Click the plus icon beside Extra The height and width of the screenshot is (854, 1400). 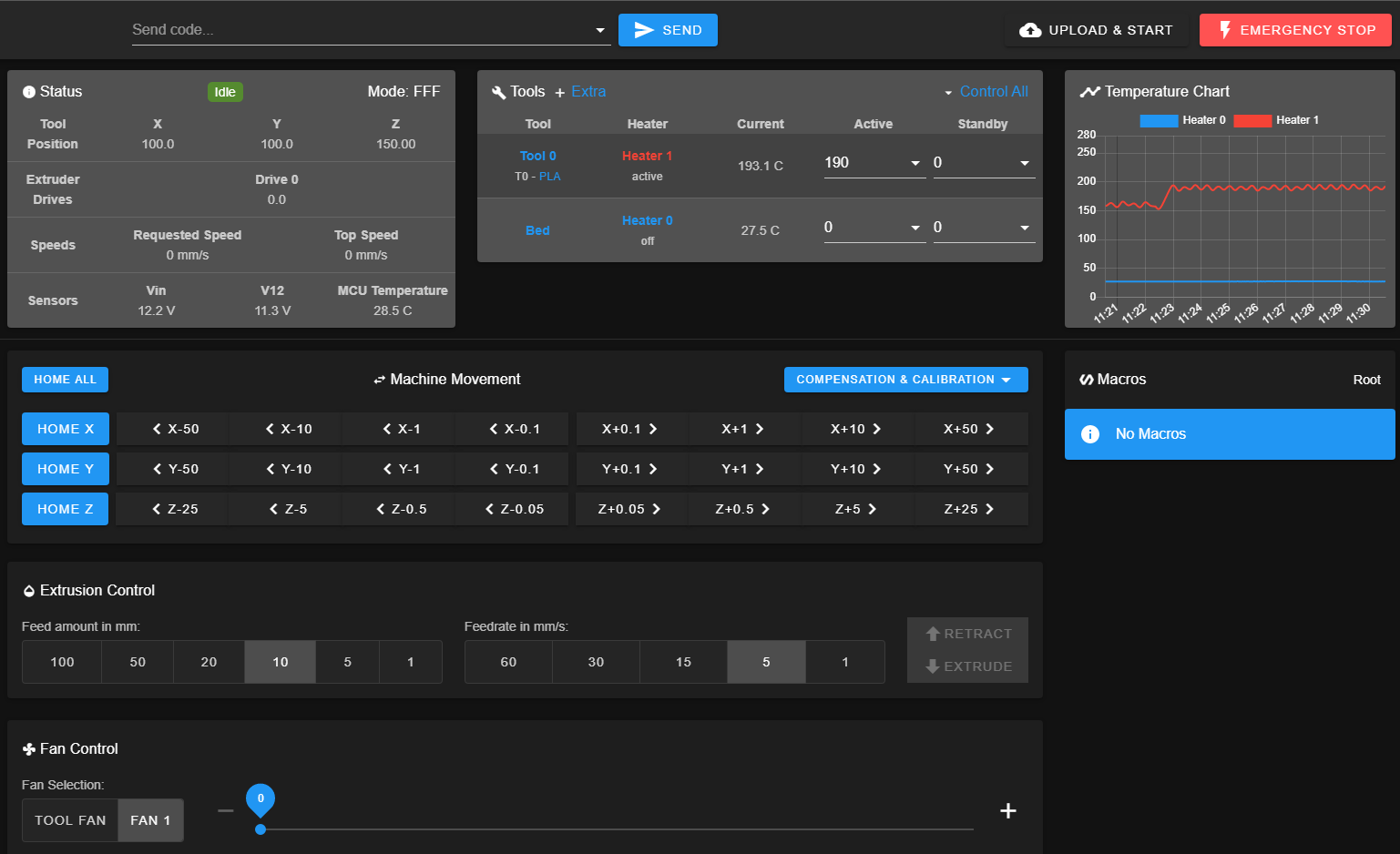click(560, 93)
